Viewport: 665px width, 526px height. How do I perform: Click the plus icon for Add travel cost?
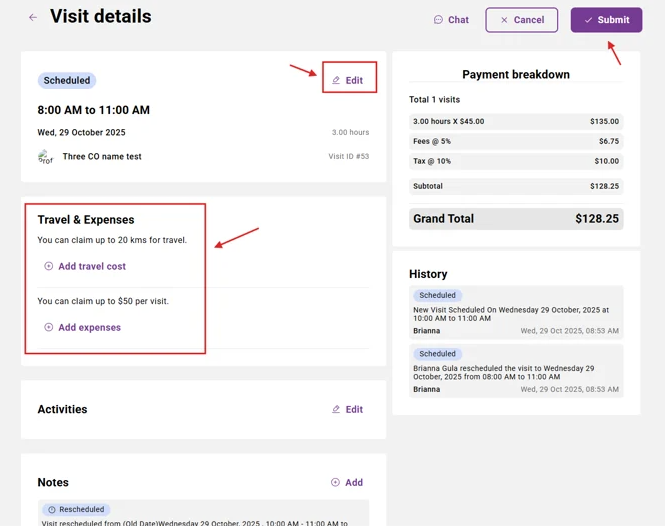coord(49,267)
